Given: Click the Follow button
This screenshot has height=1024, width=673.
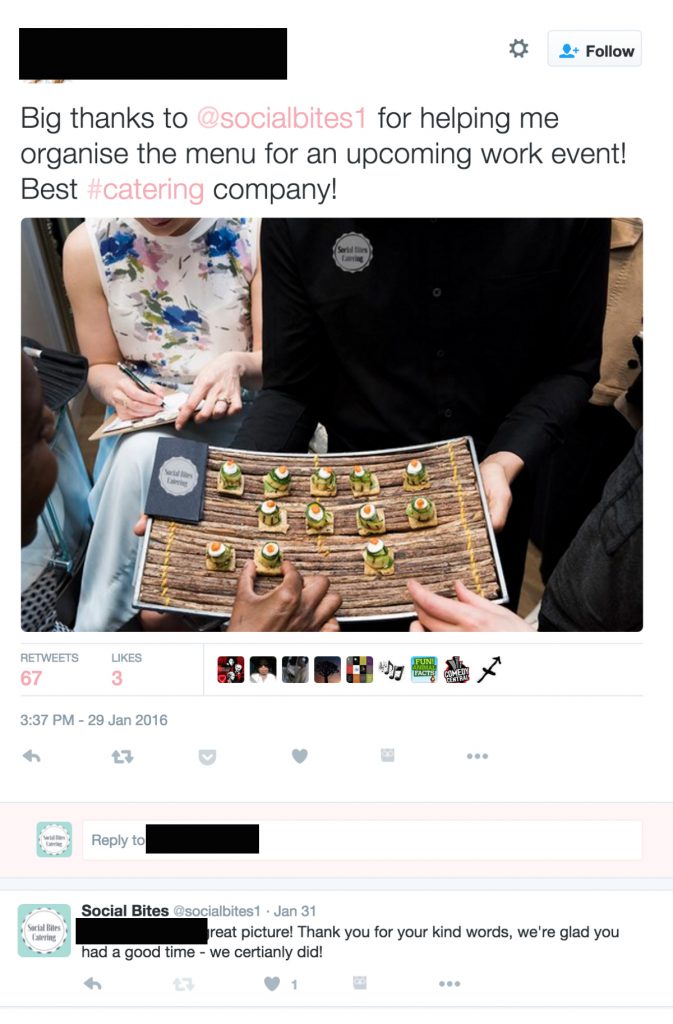Looking at the screenshot, I should (x=595, y=49).
